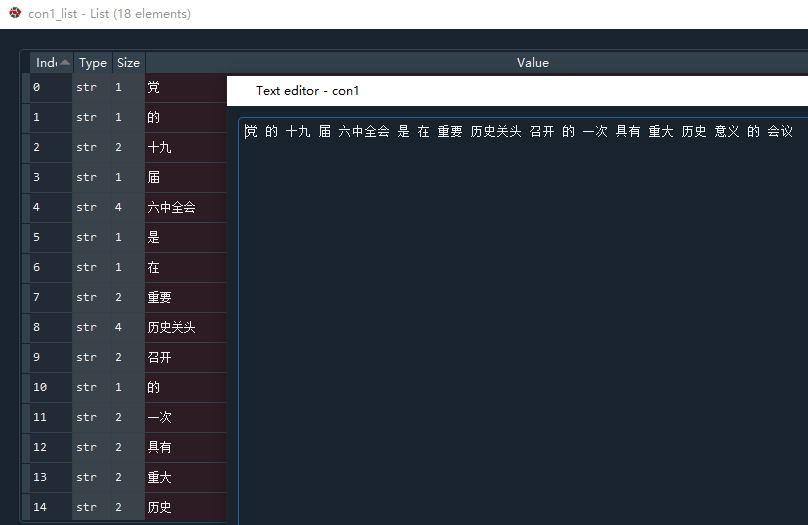The width and height of the screenshot is (808, 525).
Task: Click the type cell 'str' in row 7
Action: [x=92, y=297]
